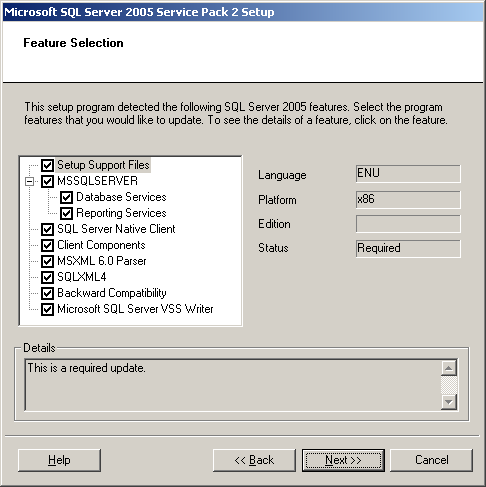Click the Platform label

[277, 200]
